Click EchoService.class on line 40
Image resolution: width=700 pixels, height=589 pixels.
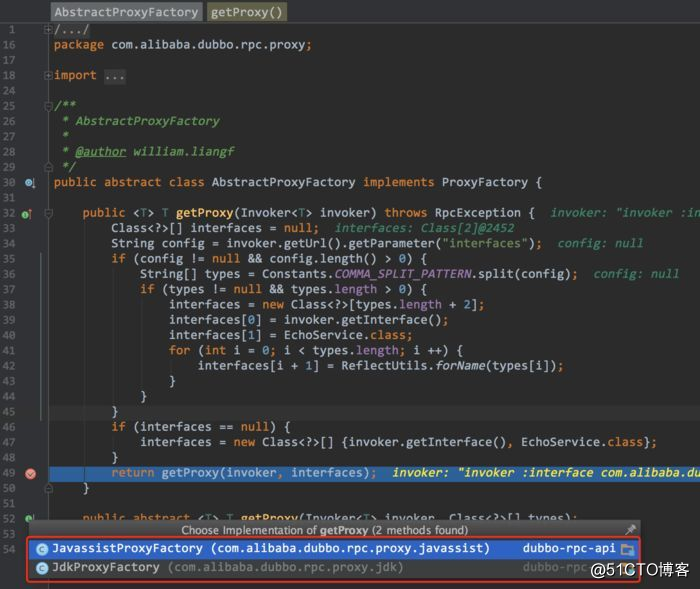tap(348, 335)
